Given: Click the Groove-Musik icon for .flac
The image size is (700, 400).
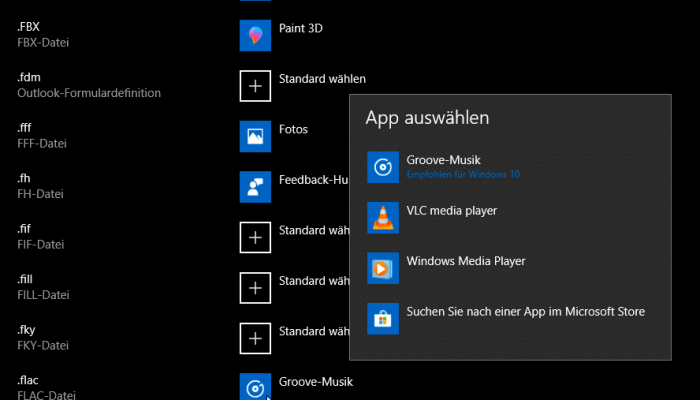Looking at the screenshot, I should point(255,387).
